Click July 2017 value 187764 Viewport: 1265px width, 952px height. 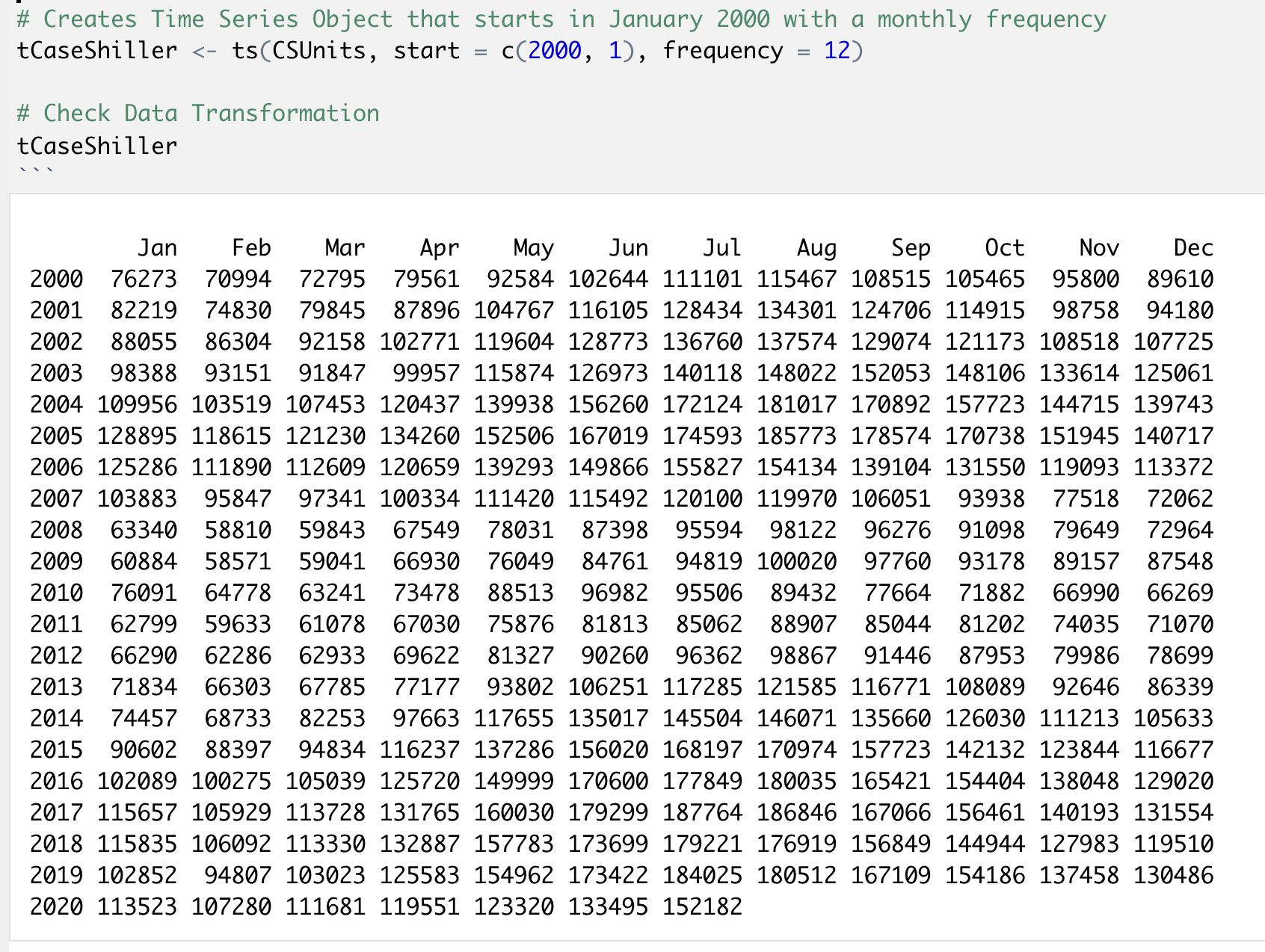pos(702,812)
